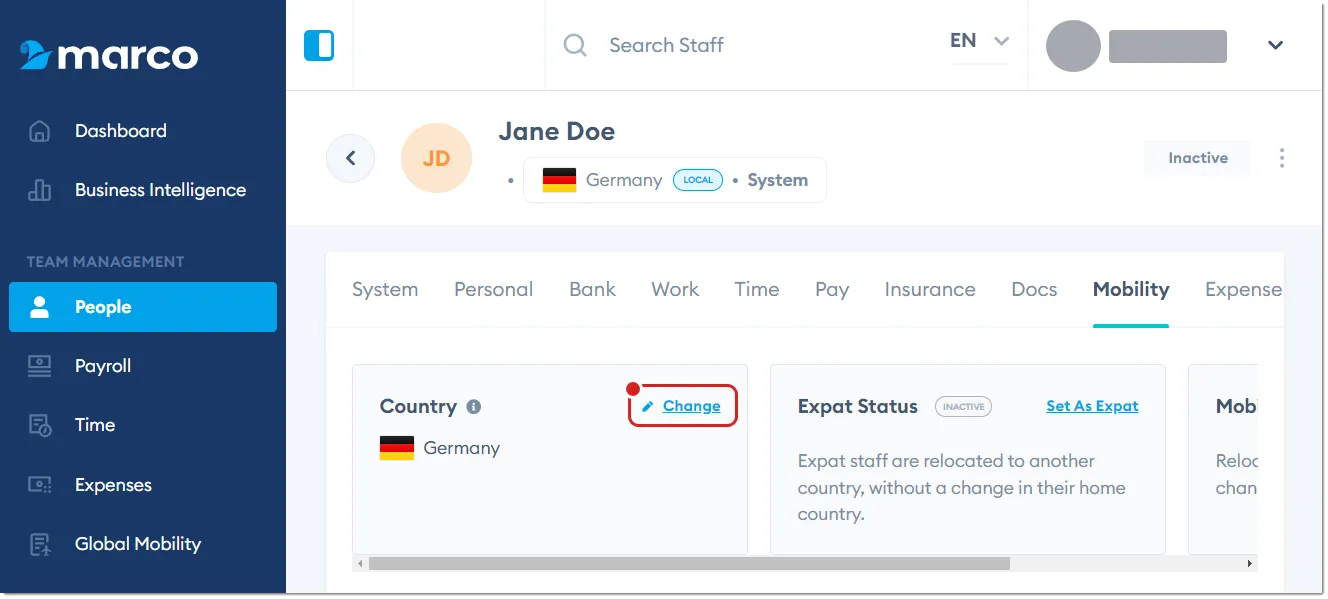Click the Expat Status heading
1328x599 pixels.
(858, 407)
